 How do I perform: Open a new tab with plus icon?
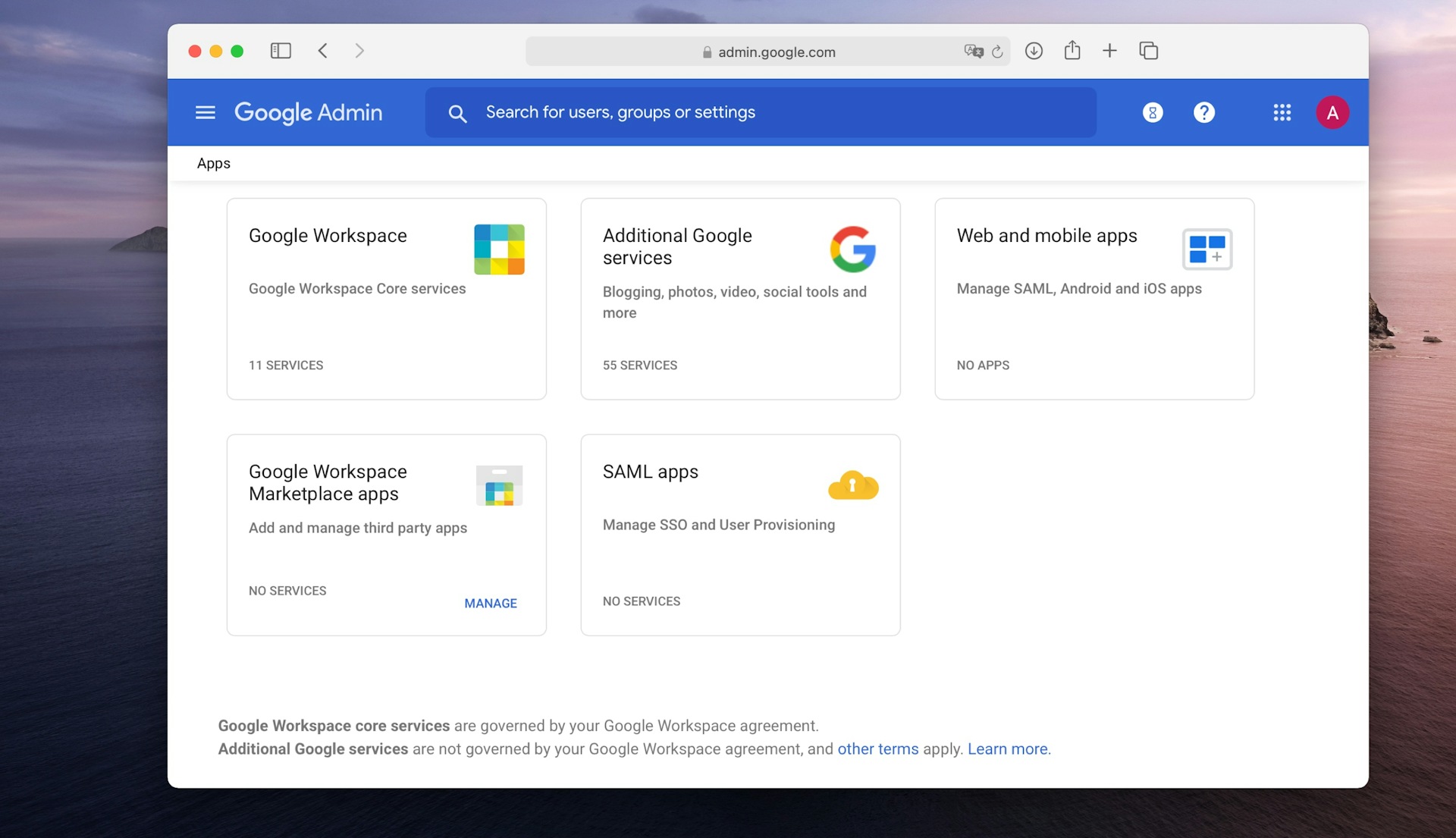[1109, 51]
